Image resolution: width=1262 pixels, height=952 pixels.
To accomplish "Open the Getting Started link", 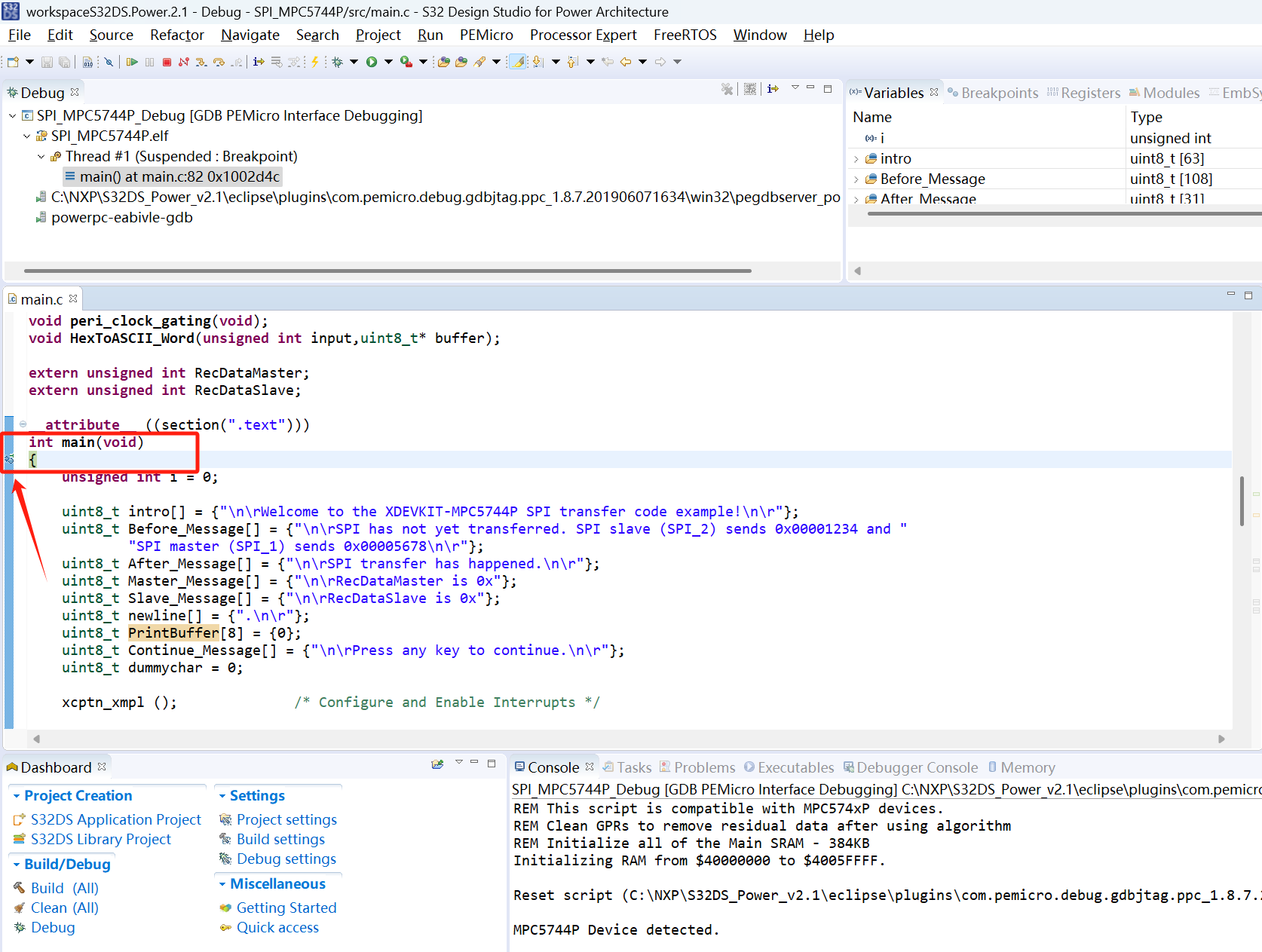I will tap(286, 908).
